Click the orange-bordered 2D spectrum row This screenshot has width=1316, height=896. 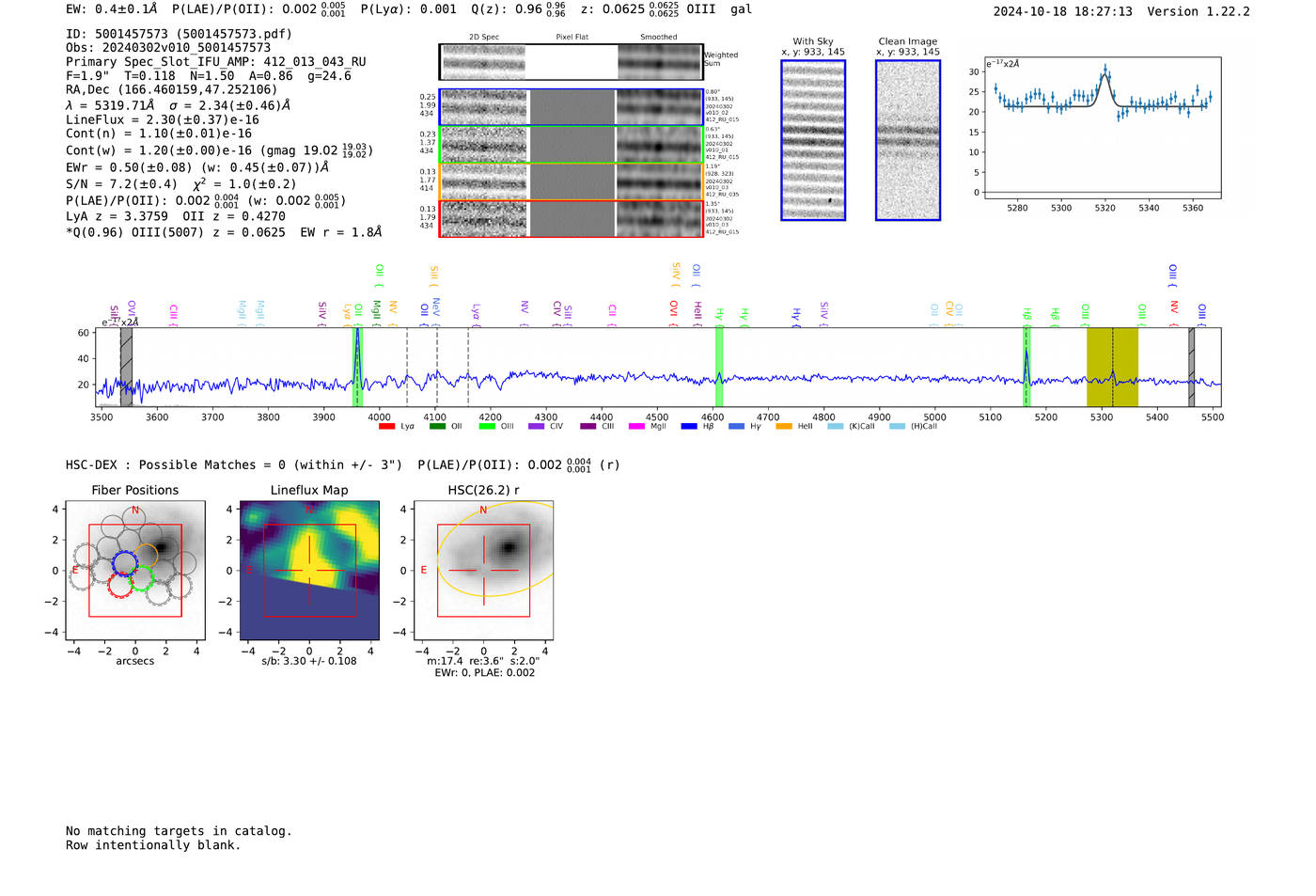coord(571,181)
